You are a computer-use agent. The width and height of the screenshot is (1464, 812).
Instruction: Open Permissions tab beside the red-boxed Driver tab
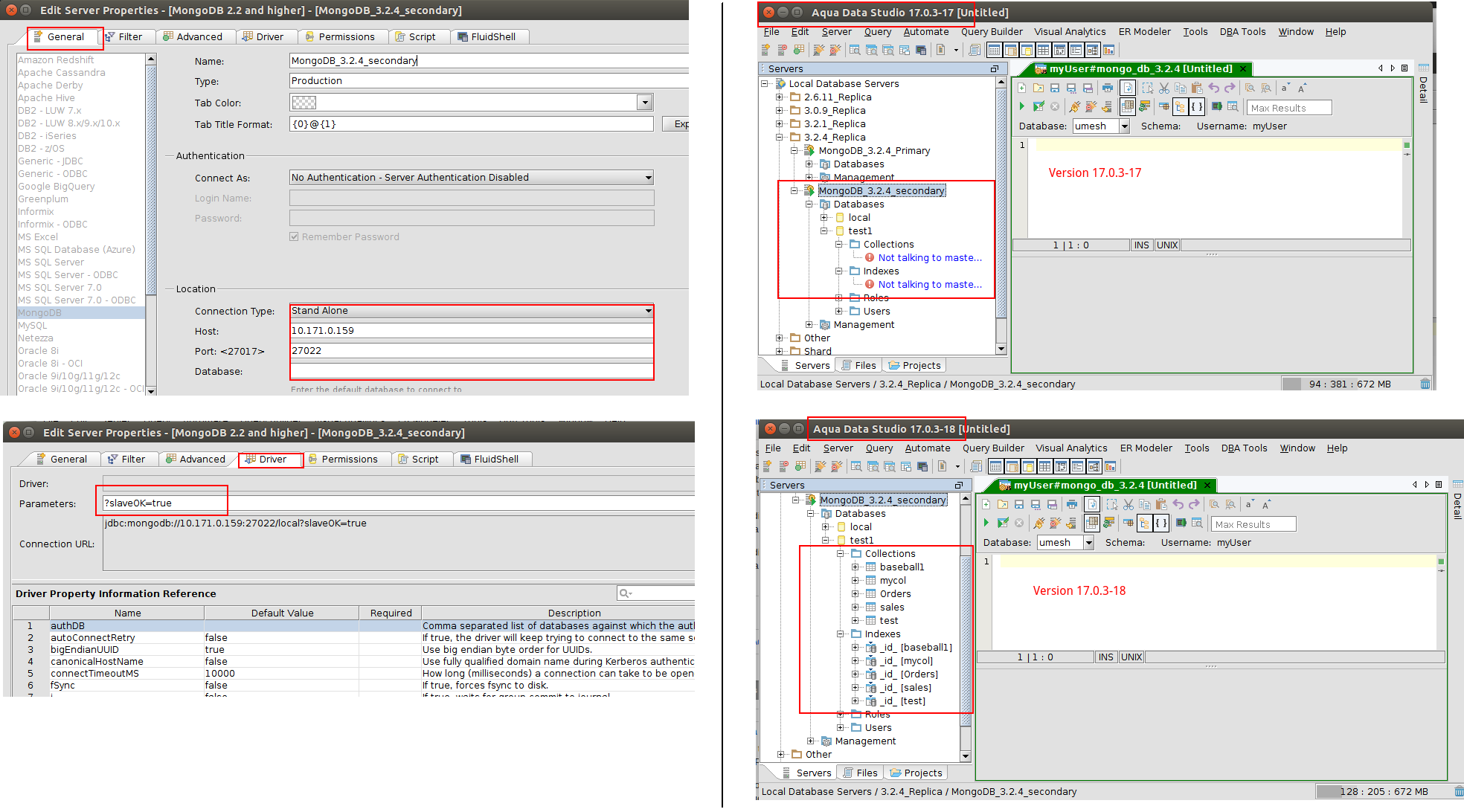tap(348, 460)
